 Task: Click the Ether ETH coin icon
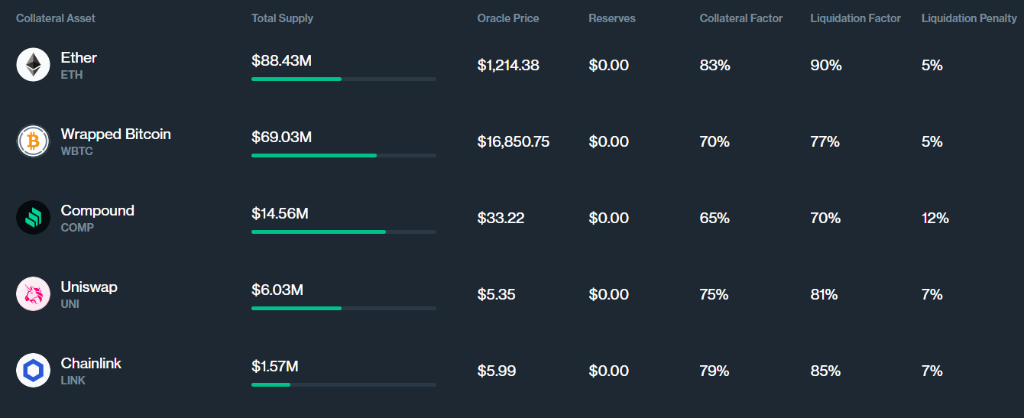(33, 65)
